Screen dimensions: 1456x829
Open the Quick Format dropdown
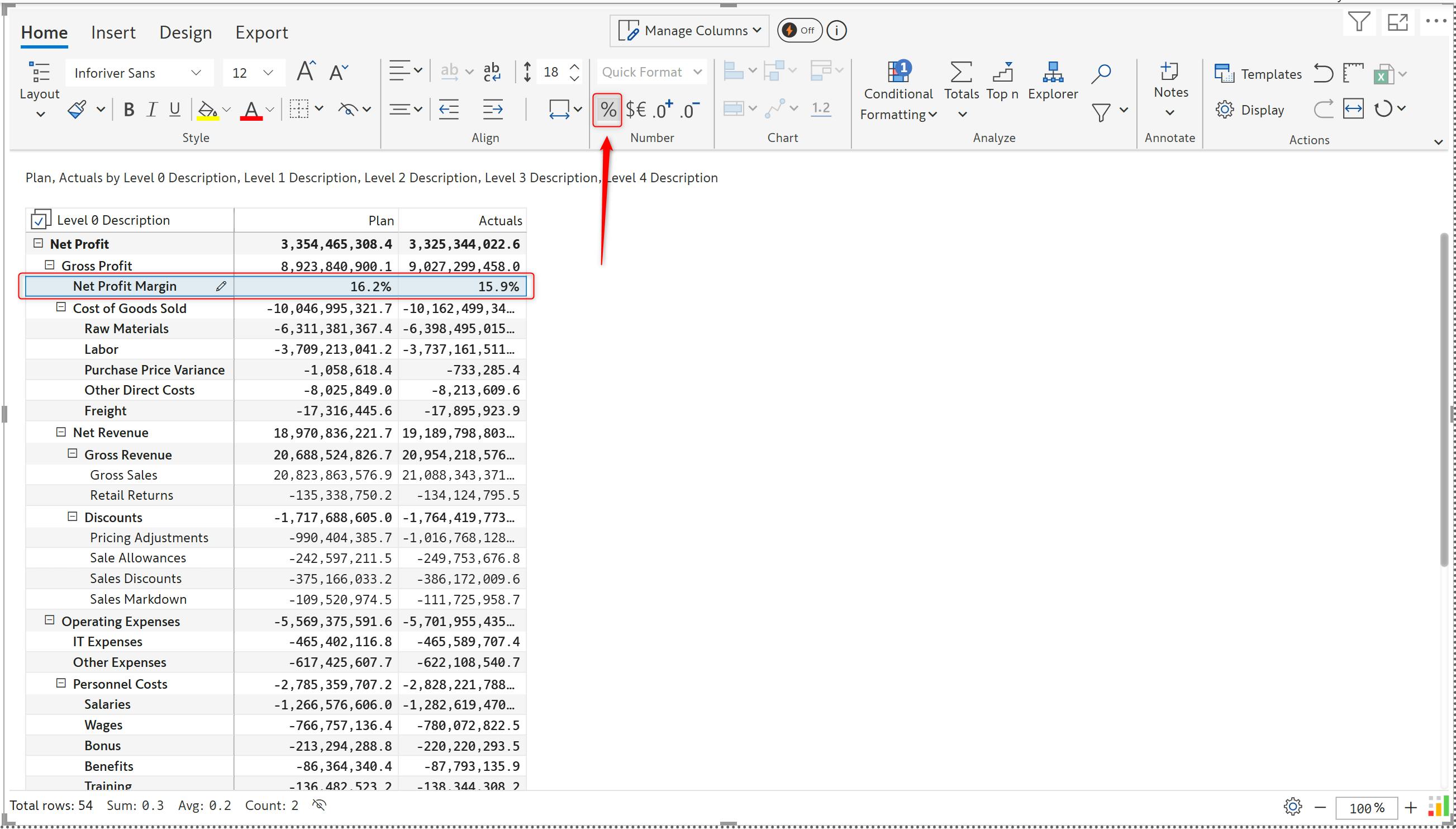[x=651, y=72]
